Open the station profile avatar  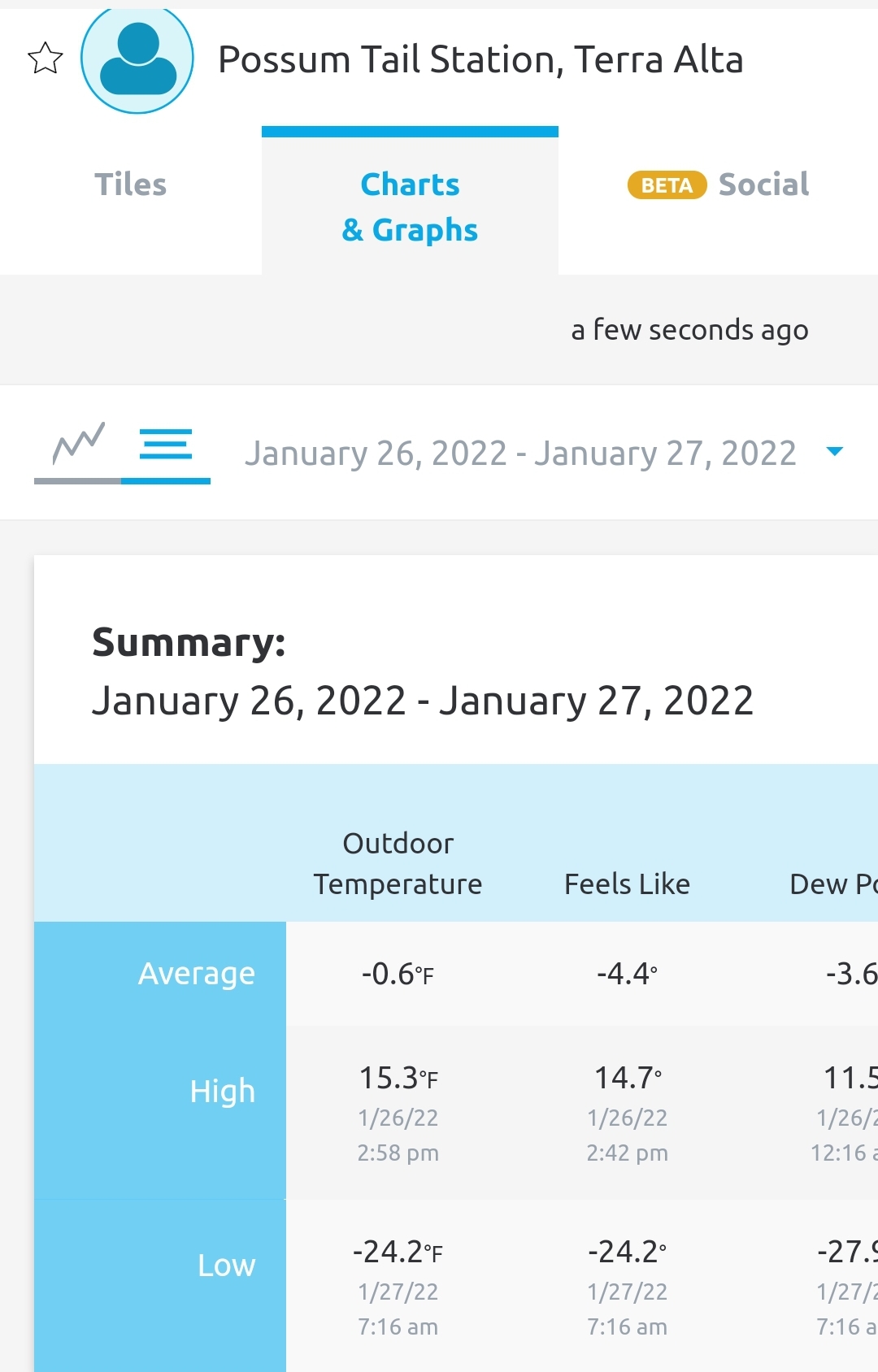point(137,59)
